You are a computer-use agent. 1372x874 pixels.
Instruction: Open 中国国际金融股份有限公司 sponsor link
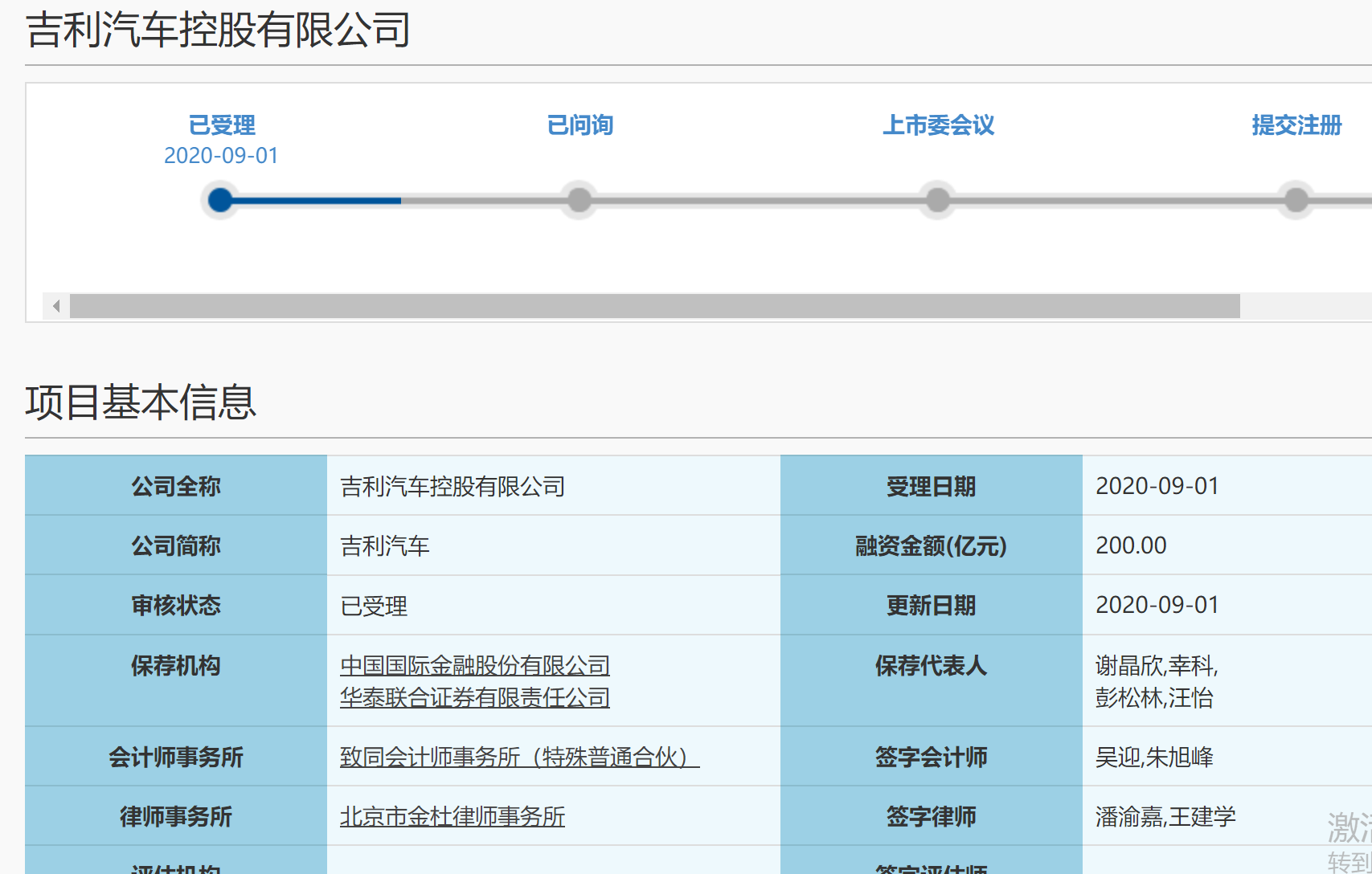click(x=475, y=666)
